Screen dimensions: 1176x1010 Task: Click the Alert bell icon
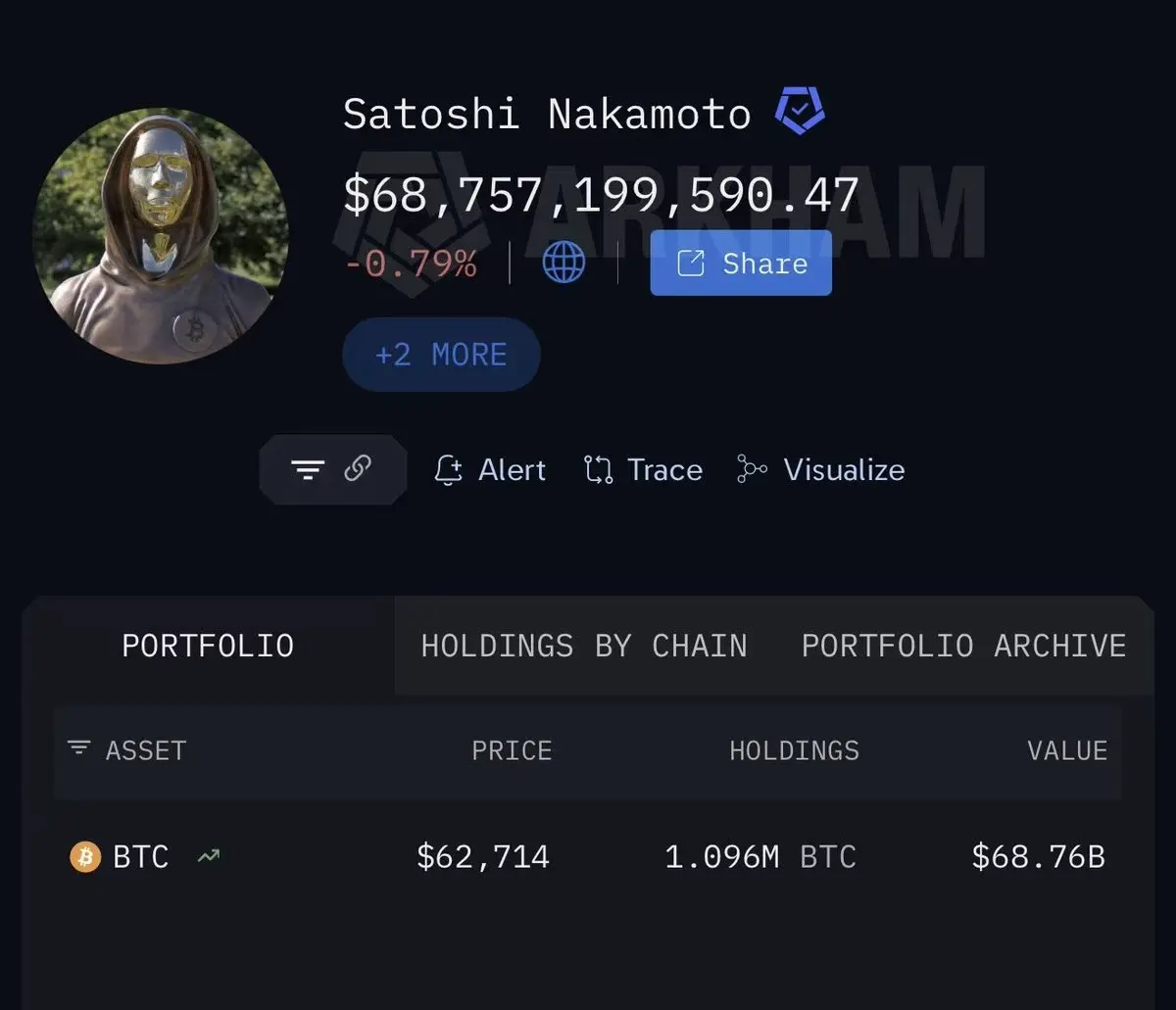point(448,470)
